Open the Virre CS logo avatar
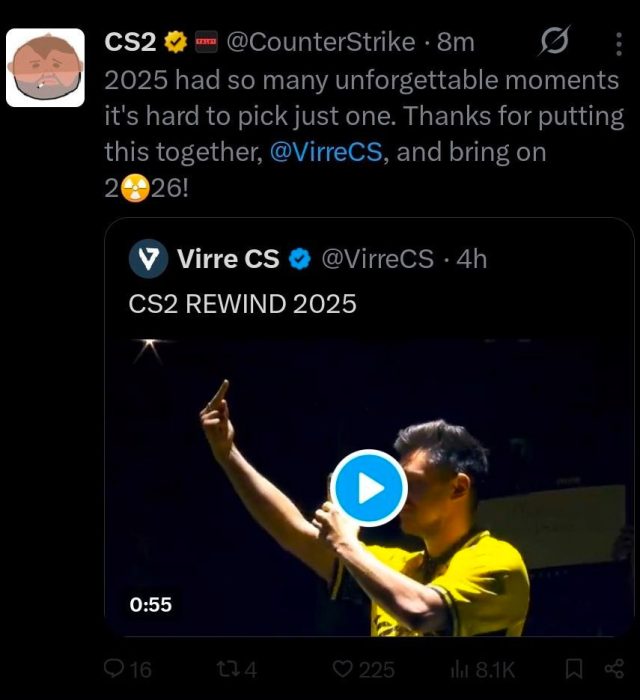640x700 pixels. (x=148, y=259)
